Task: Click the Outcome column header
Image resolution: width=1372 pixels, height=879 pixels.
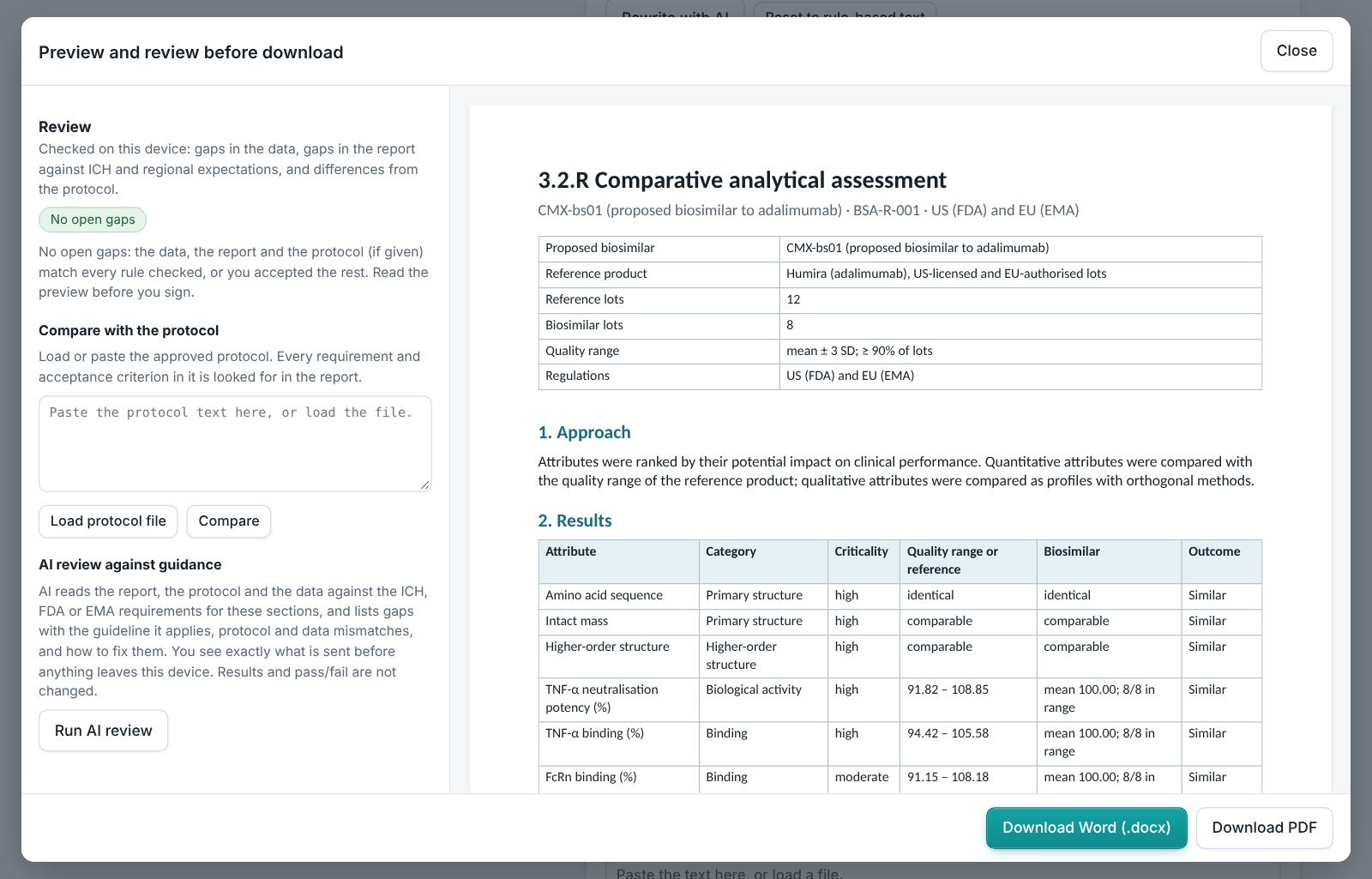Action: [1221, 562]
